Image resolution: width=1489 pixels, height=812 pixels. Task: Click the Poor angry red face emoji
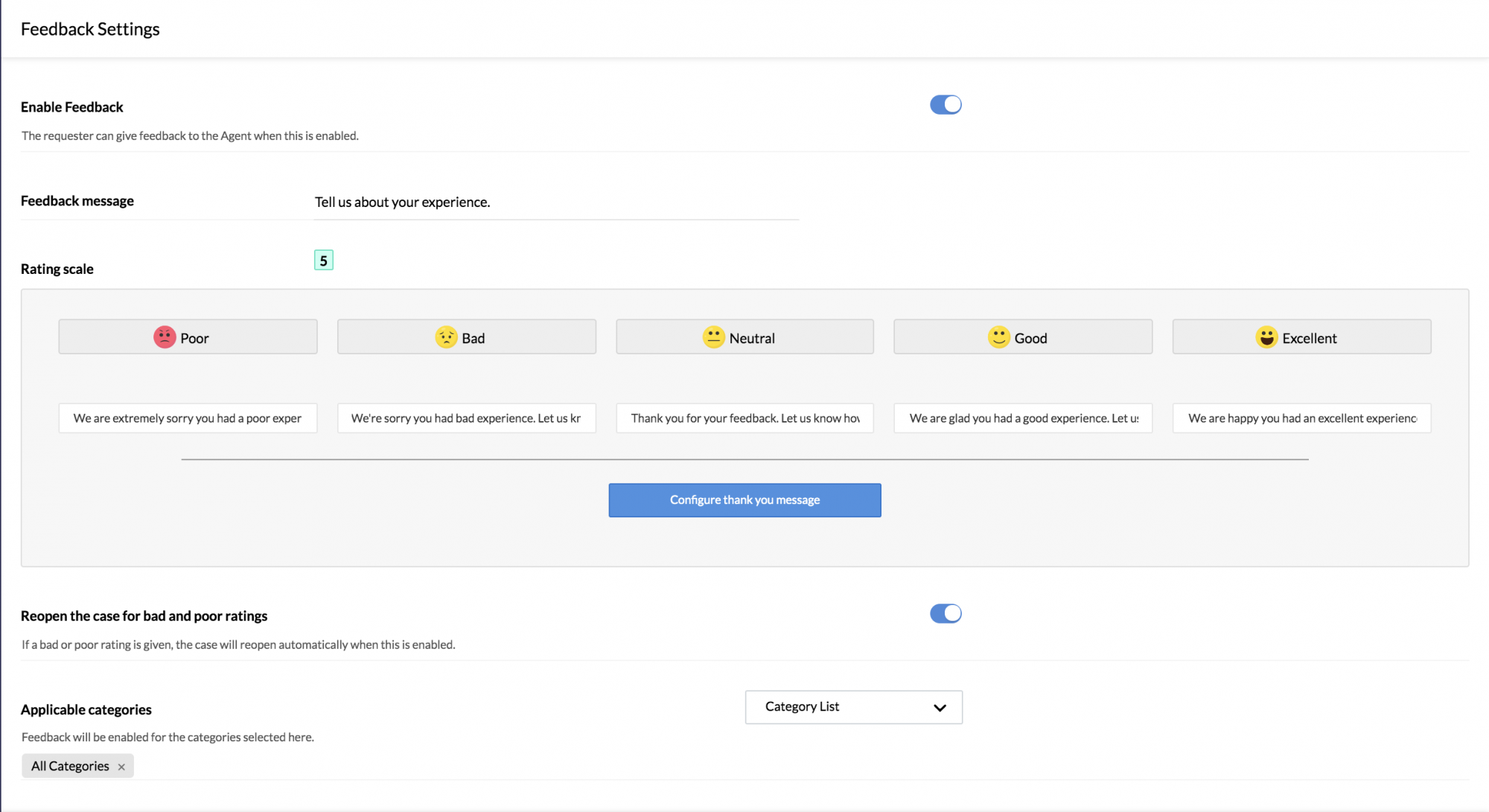point(165,337)
